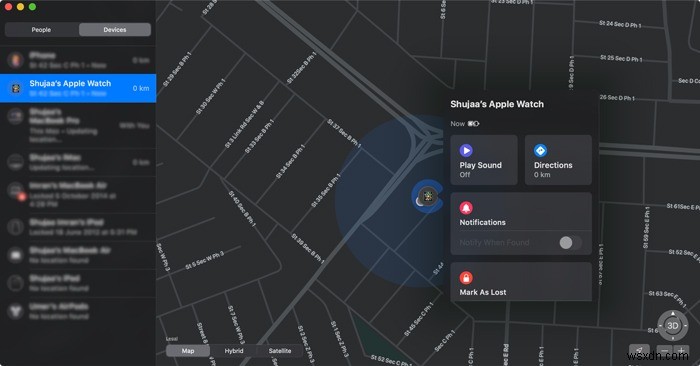Mark the Apple Watch as lost
This screenshot has height=366, width=700.
pyautogui.click(x=521, y=282)
